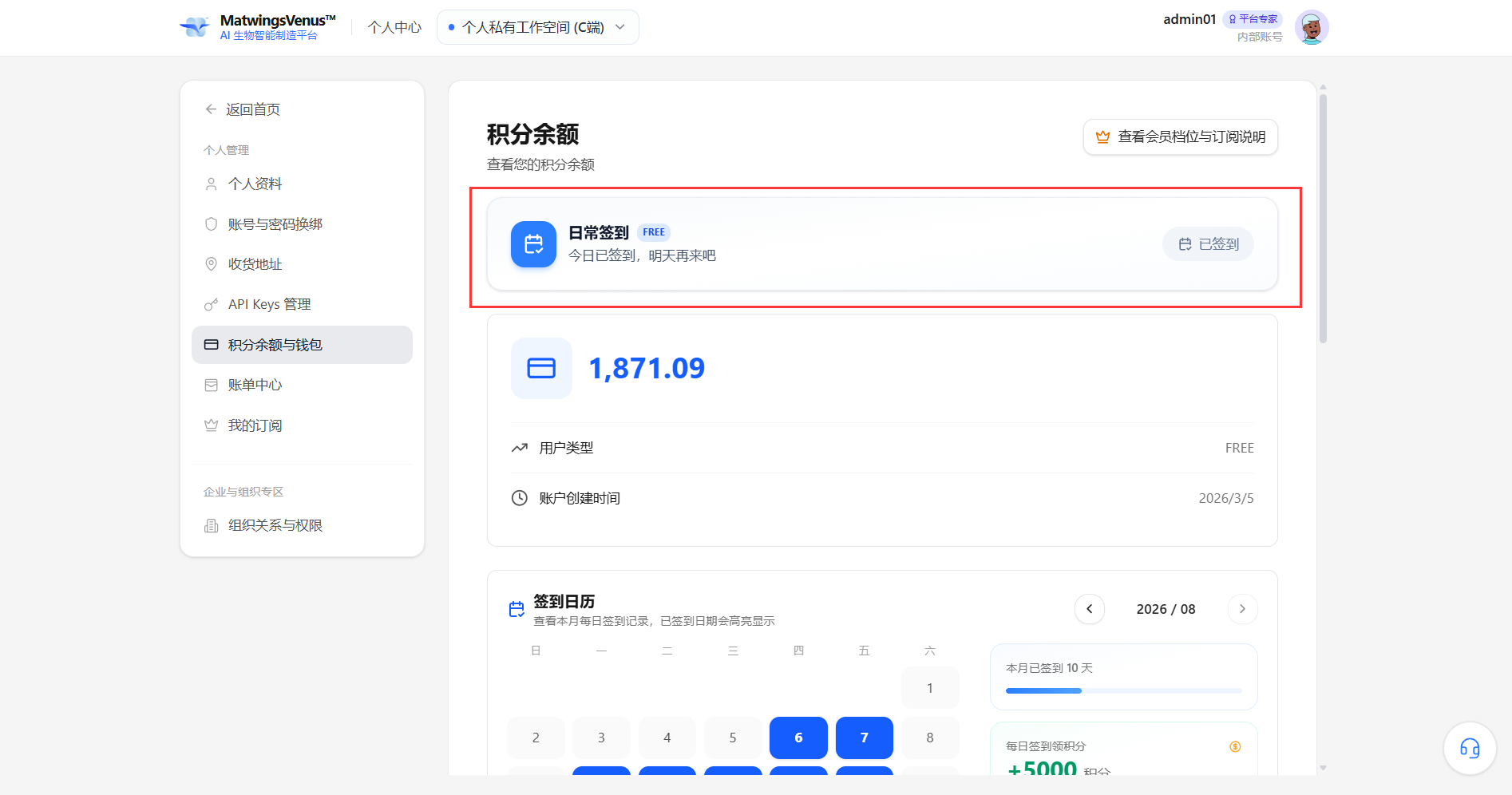Open the admin01 user avatar
The width and height of the screenshot is (1512, 795).
(x=1311, y=27)
